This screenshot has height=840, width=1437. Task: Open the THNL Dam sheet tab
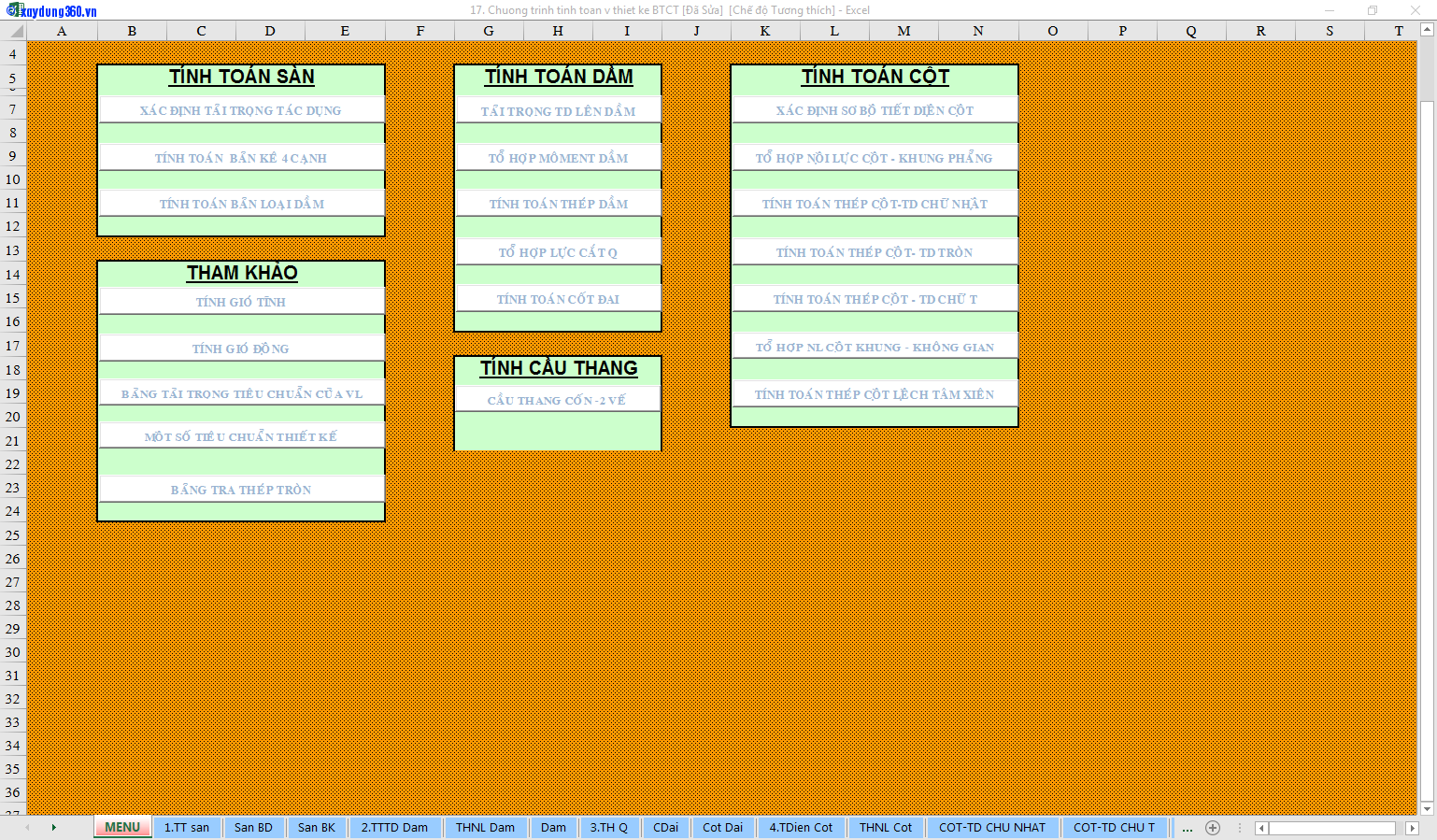(x=485, y=828)
